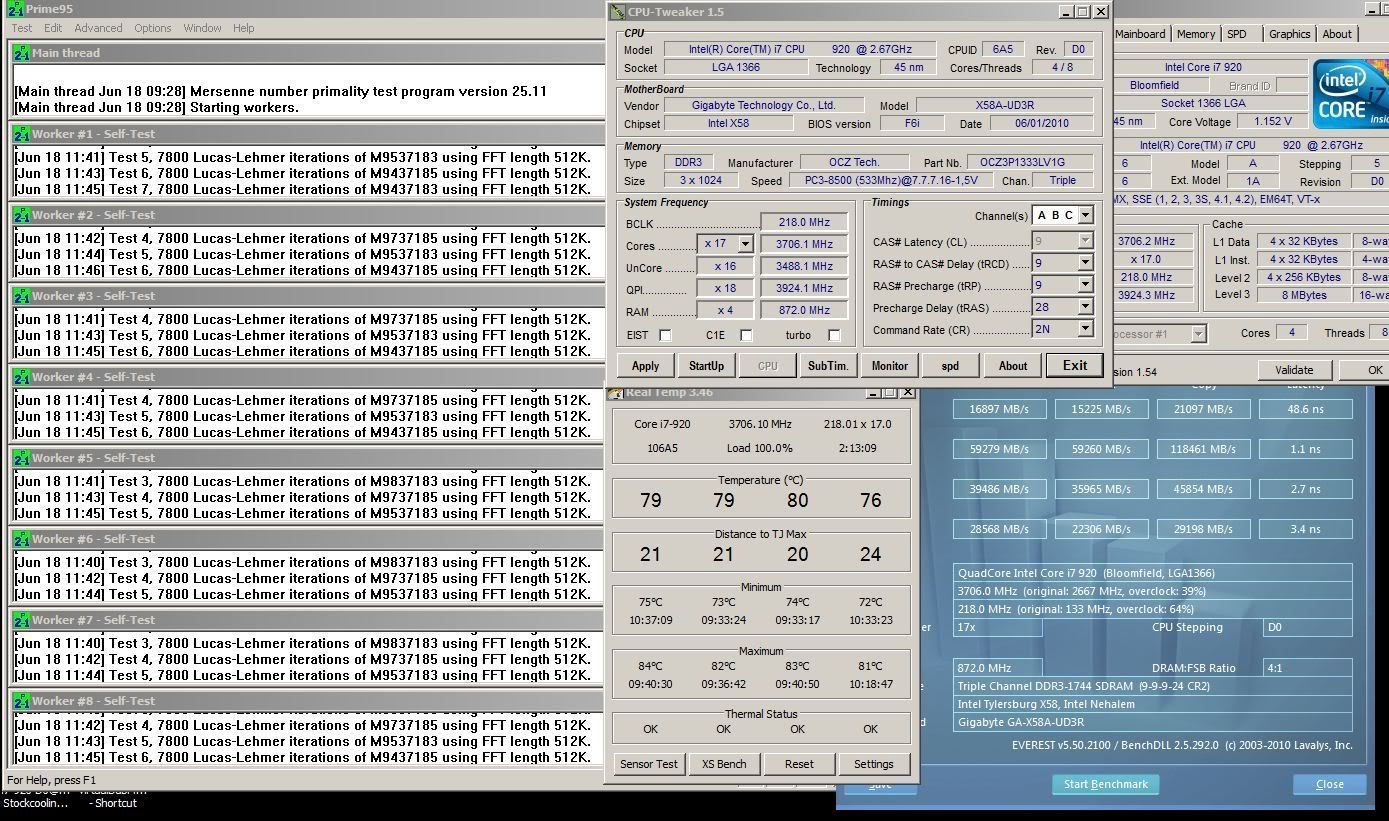Click Reset button in Real Temp
Viewport: 1389px width, 821px height.
click(x=799, y=764)
